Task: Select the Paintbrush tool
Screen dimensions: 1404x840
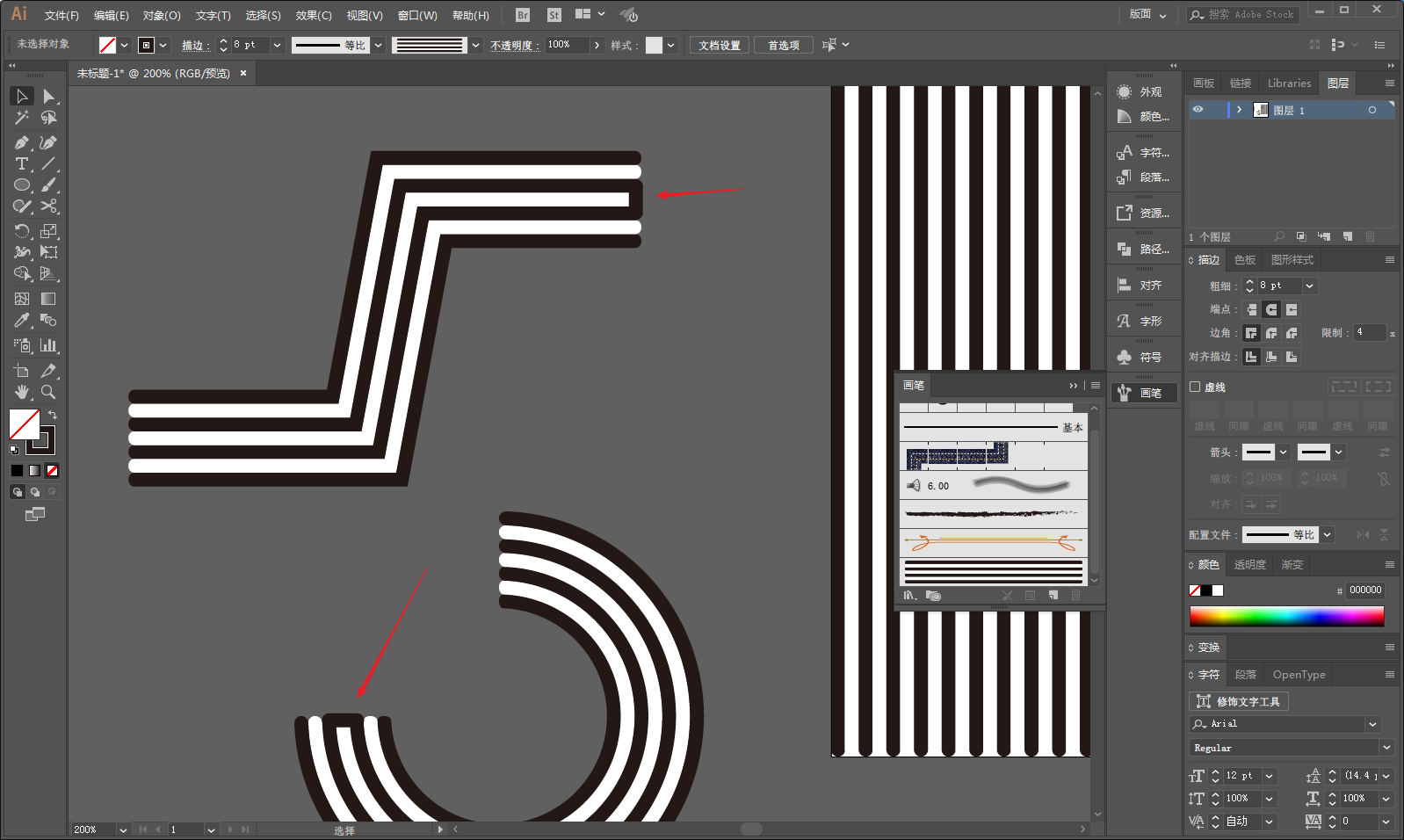Action: pyautogui.click(x=49, y=185)
